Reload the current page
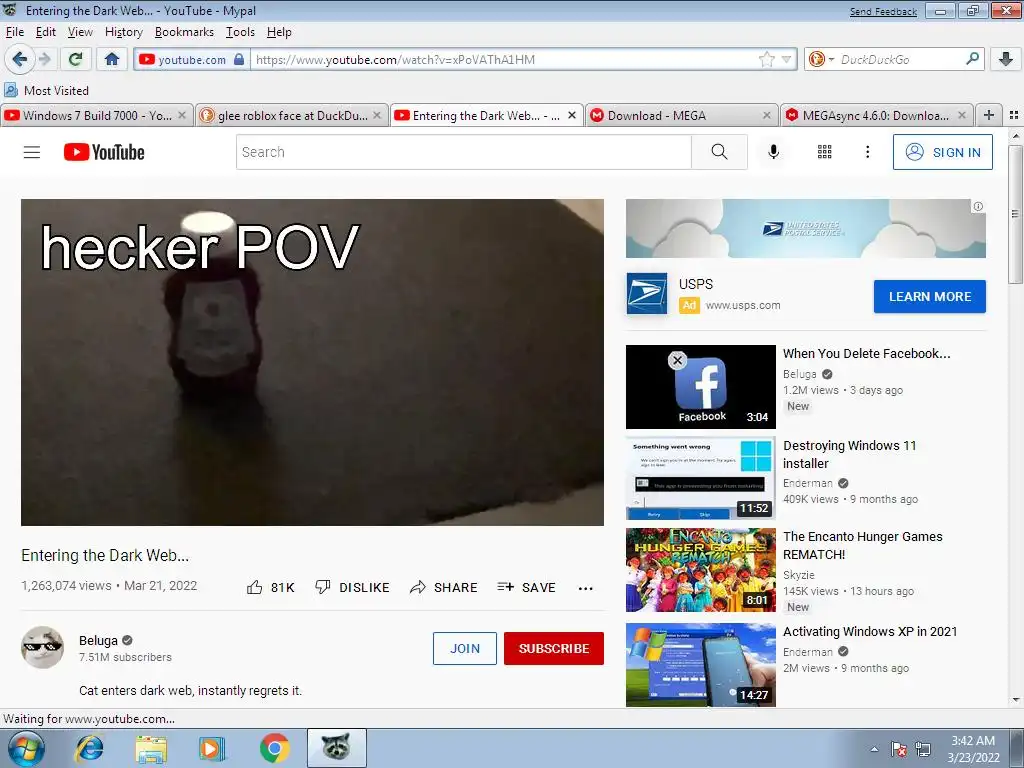Viewport: 1024px width, 768px height. 76,59
